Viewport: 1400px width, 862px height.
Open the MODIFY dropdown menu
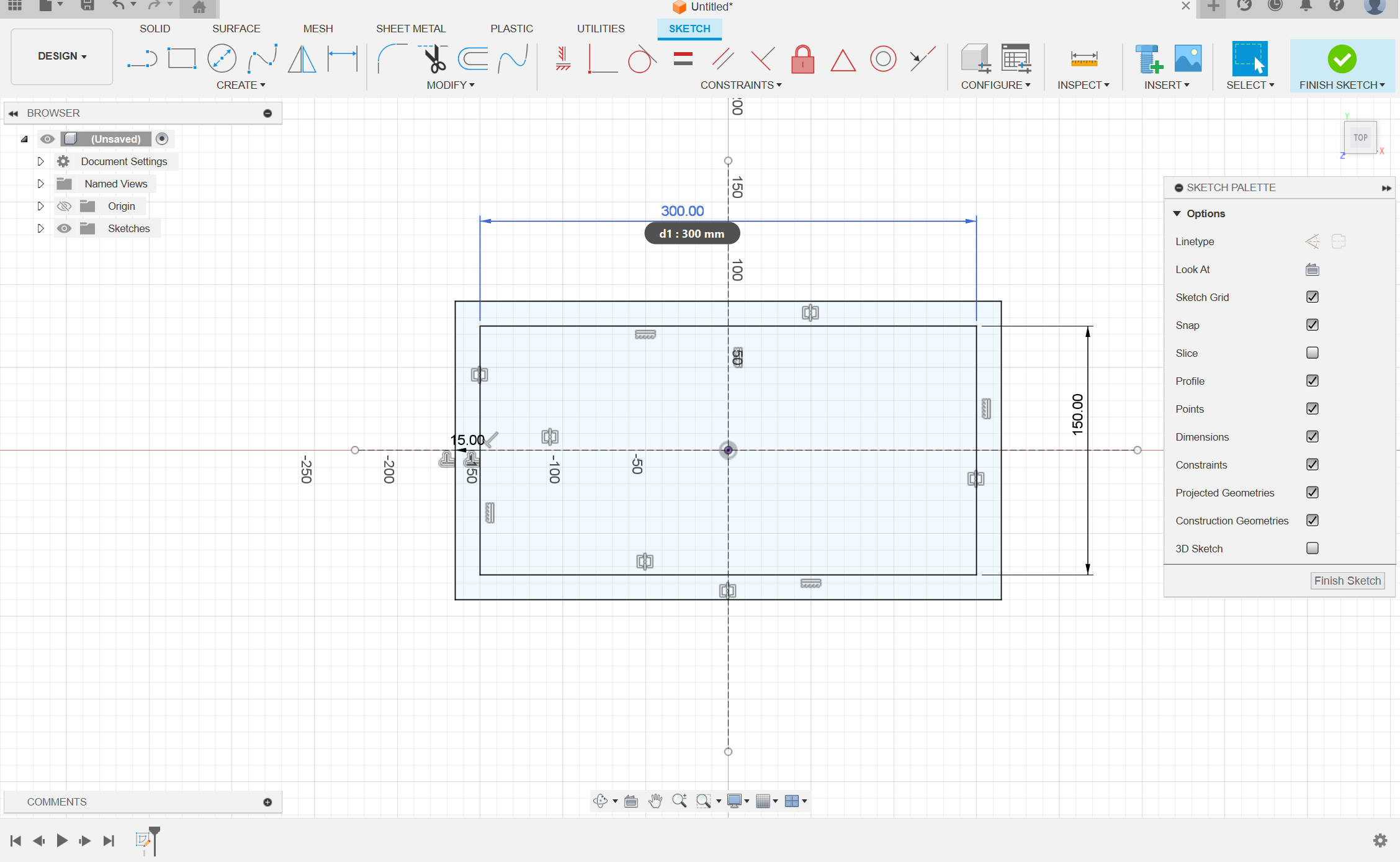point(451,85)
